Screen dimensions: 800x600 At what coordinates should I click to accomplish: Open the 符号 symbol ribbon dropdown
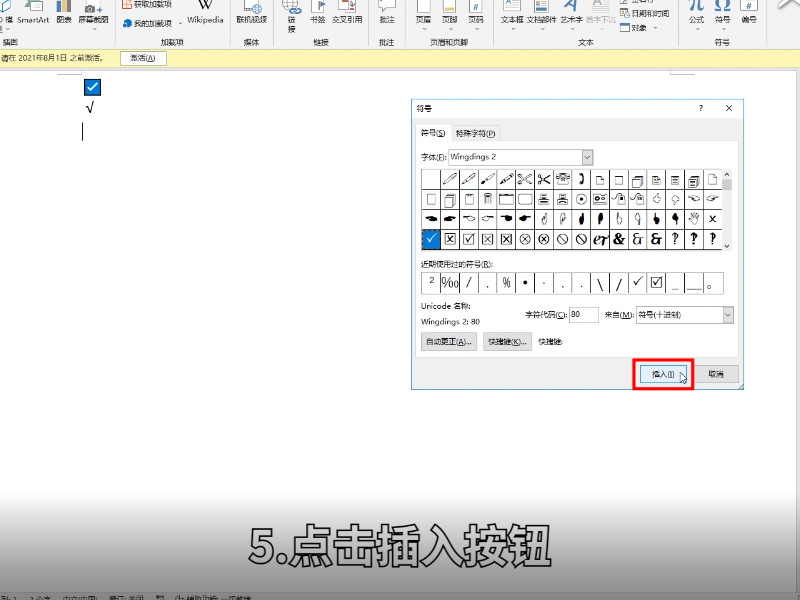[722, 29]
